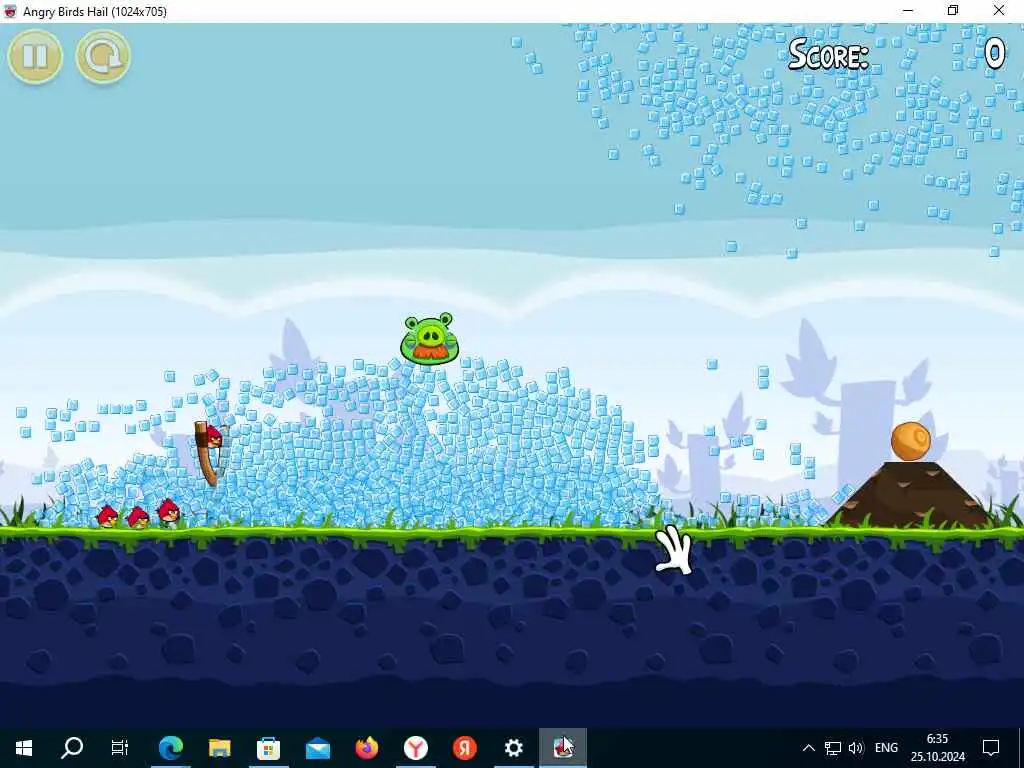
Task: Switch input language via ENG indicator
Action: [x=886, y=748]
